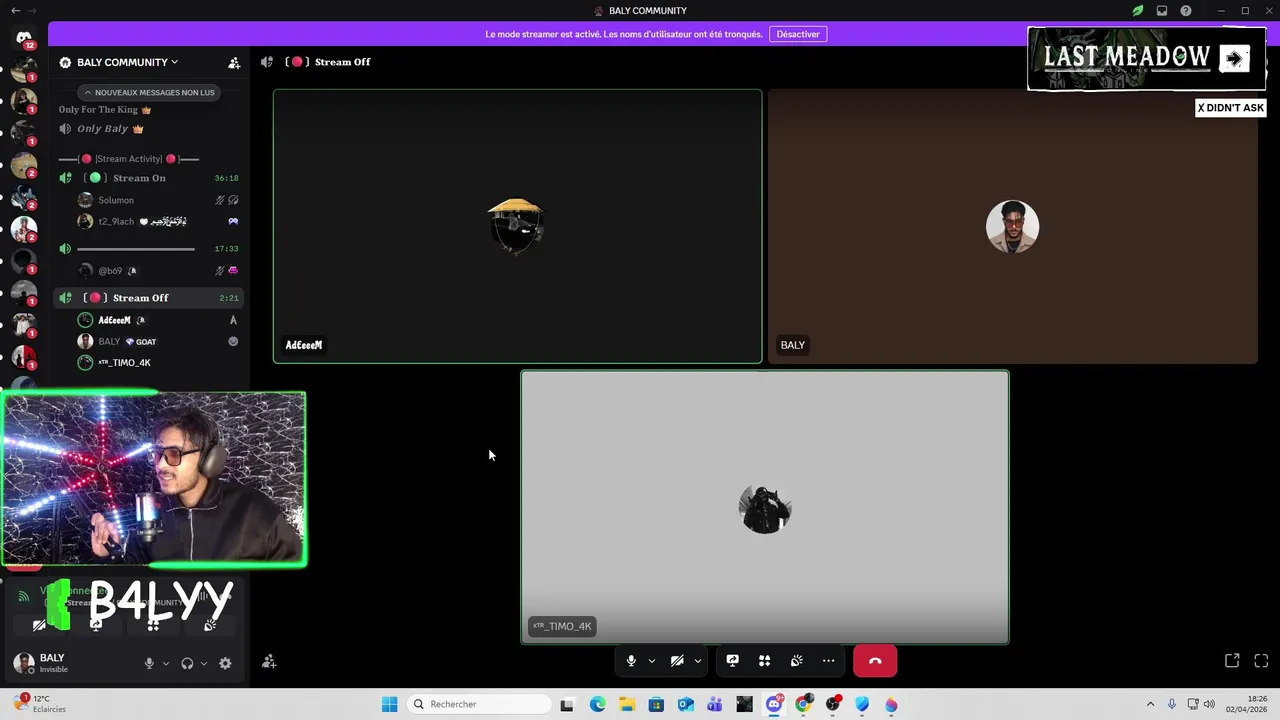Click Désactiver to turn off streamer mode
This screenshot has width=1280, height=720.
click(798, 34)
